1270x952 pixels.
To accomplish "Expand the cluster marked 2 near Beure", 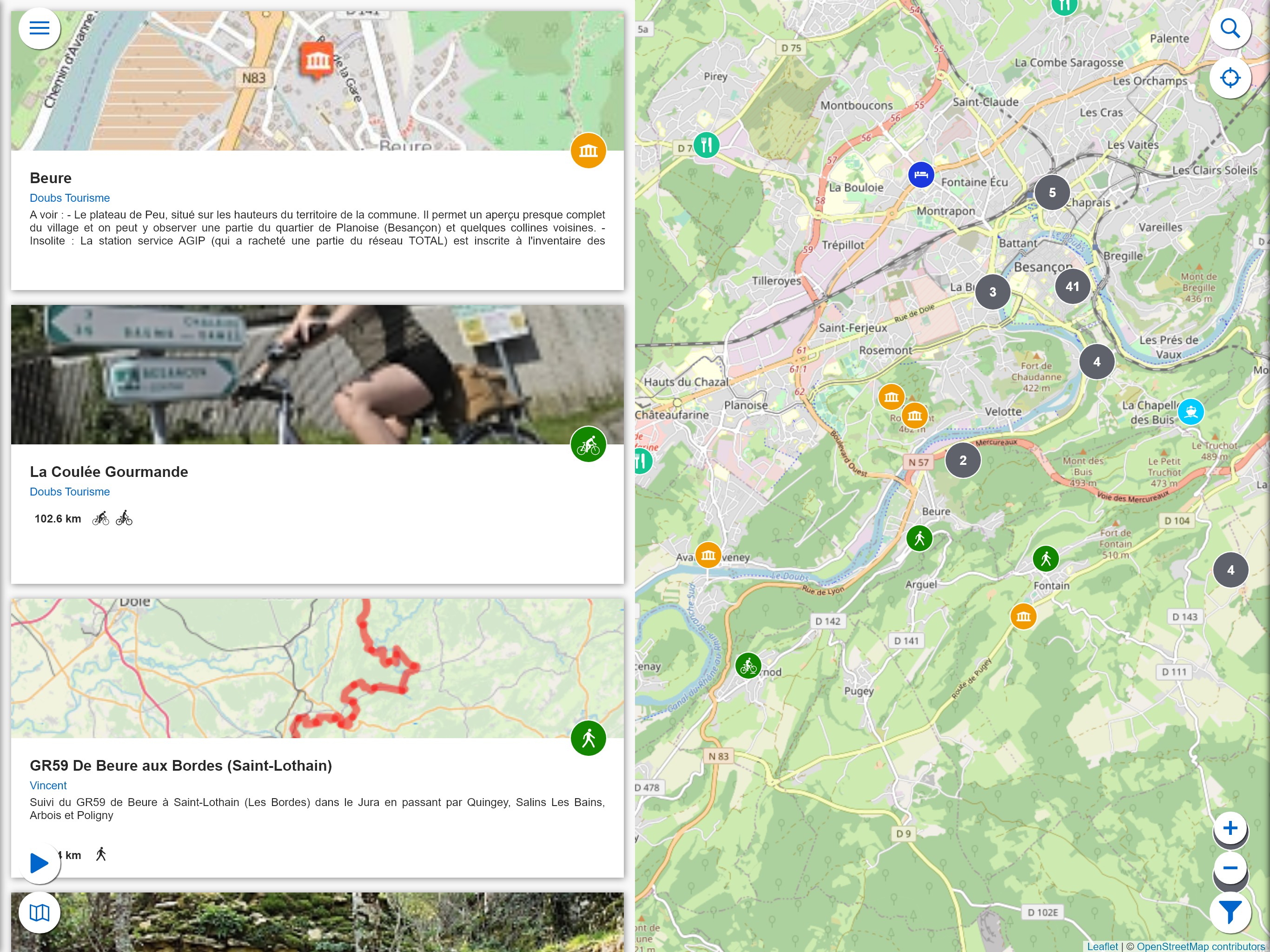I will 963,460.
